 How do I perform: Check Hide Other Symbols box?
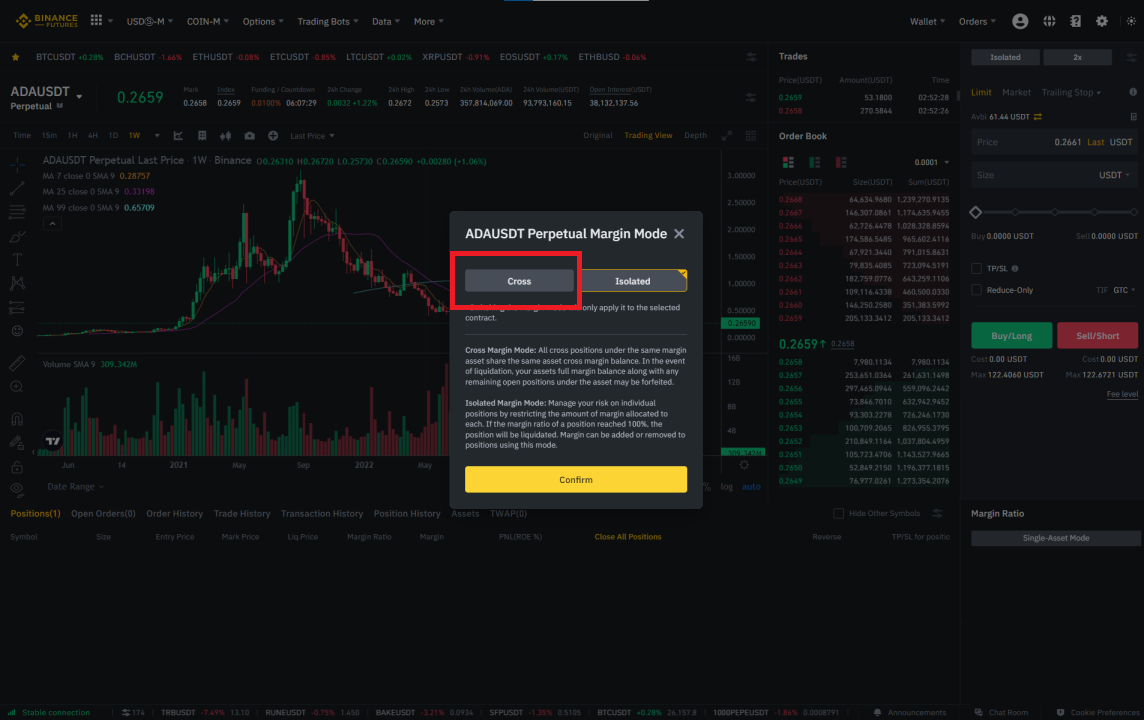point(838,514)
